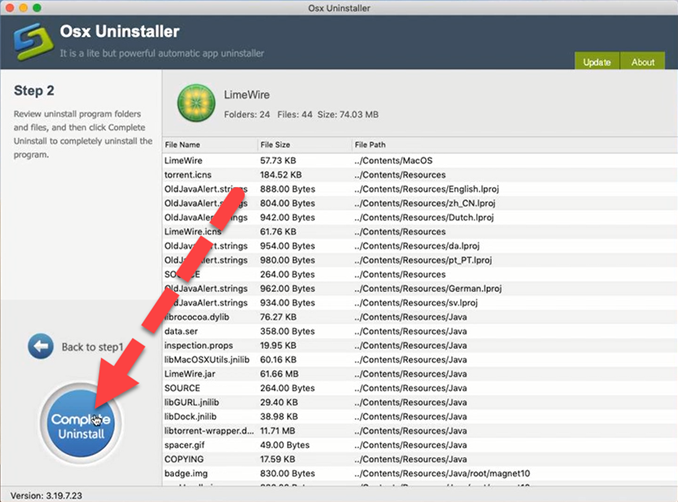This screenshot has height=502, width=678.
Task: Click the zh_CN.lproj path cell
Action: [425, 203]
